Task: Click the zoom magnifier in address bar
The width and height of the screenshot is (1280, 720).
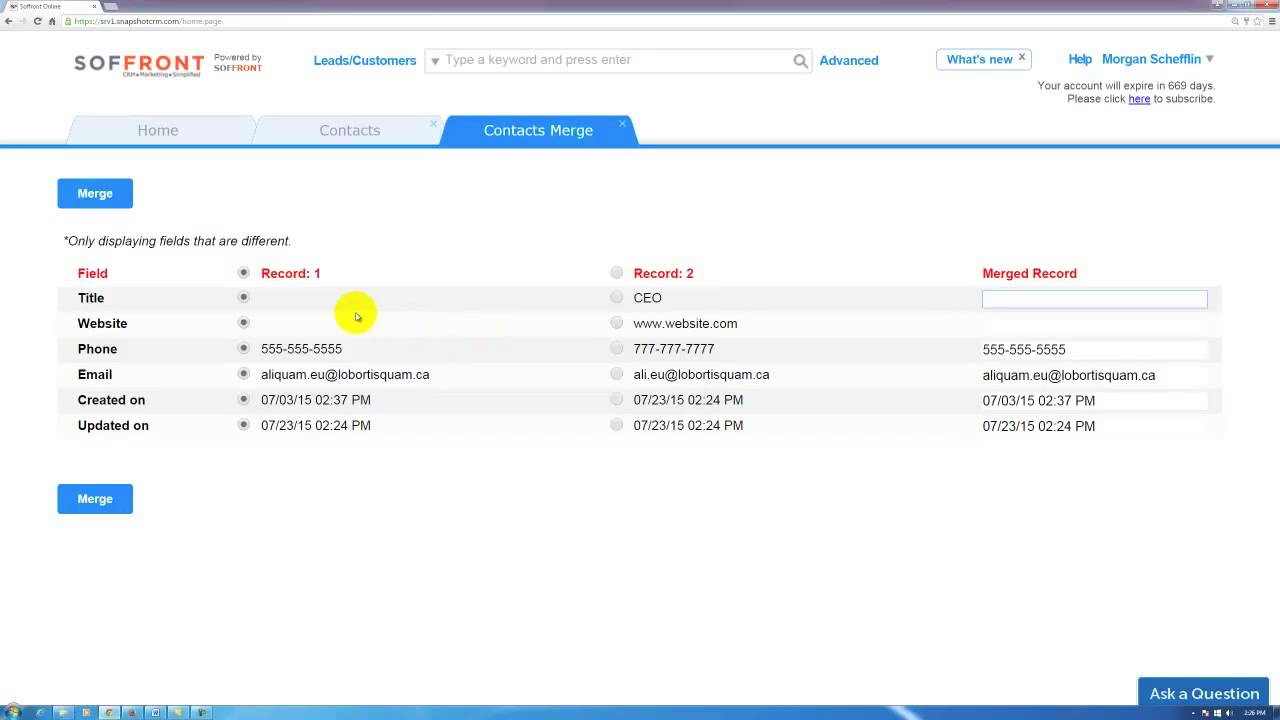Action: pyautogui.click(x=1235, y=21)
